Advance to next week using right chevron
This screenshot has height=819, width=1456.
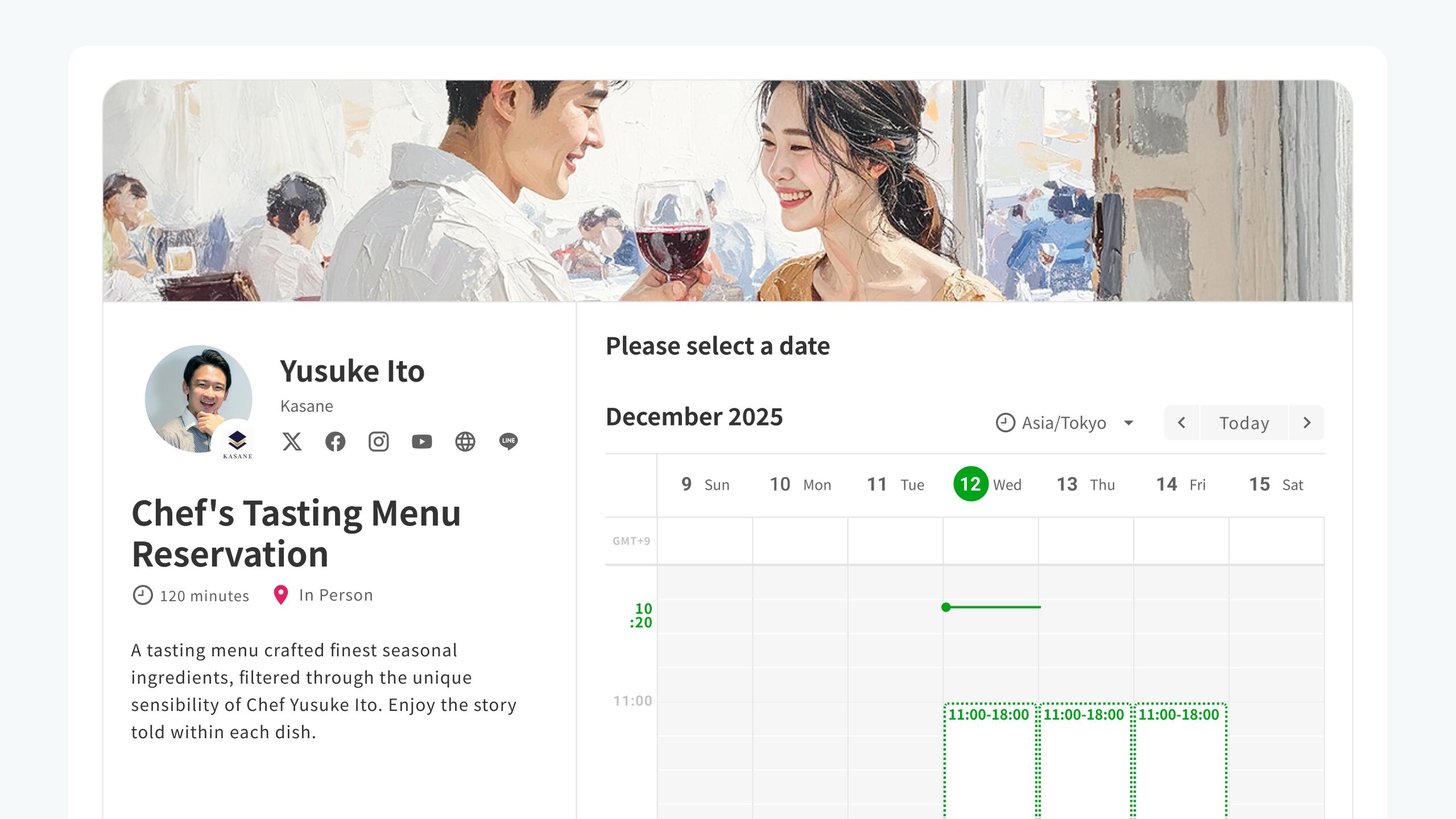(x=1306, y=423)
